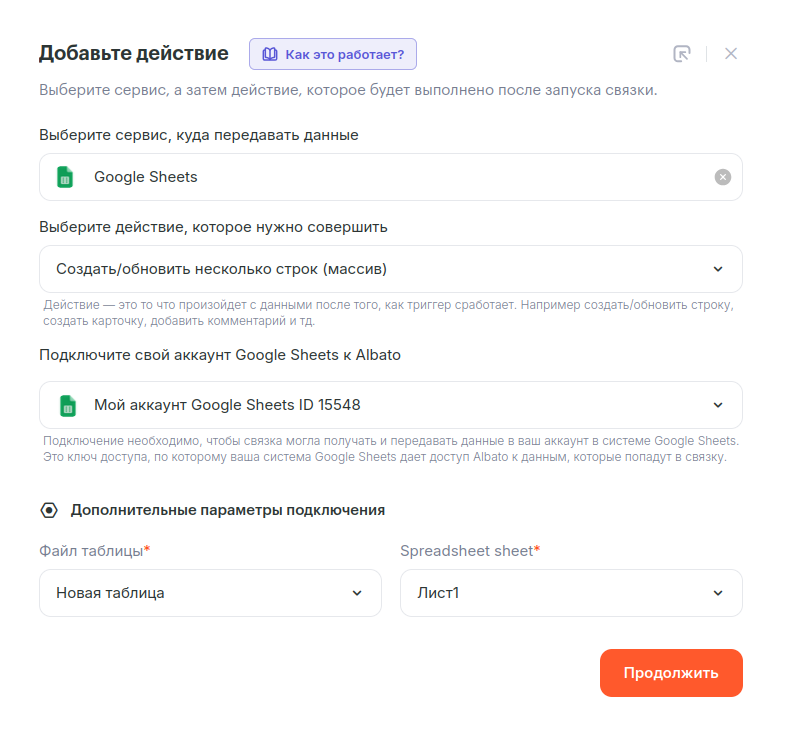Viewport: 785px width, 738px height.
Task: Click the Google Sheets icon in account field
Action: coord(66,405)
